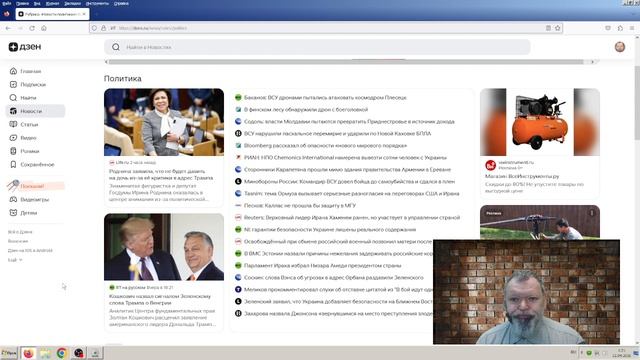This screenshot has height=360, width=640.
Task: Open Статьи section in sidebar
Action: (29, 124)
